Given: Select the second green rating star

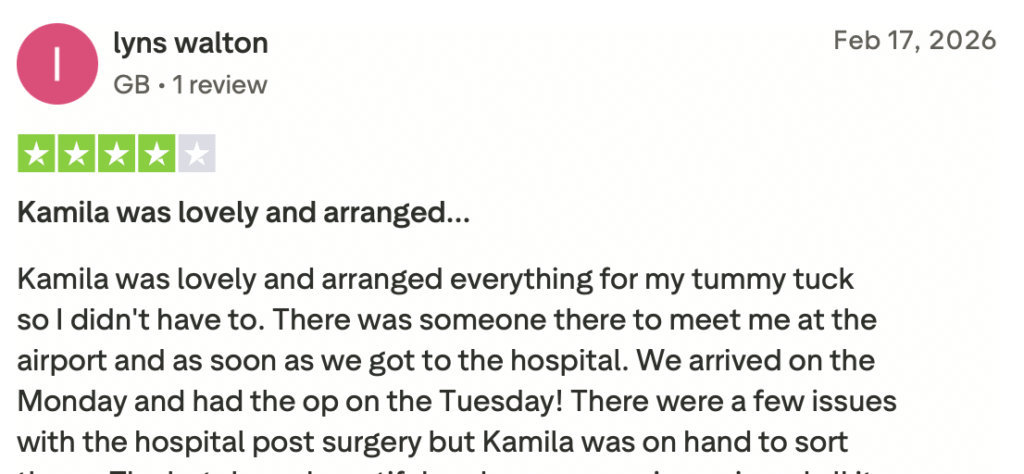Looking at the screenshot, I should click(77, 154).
